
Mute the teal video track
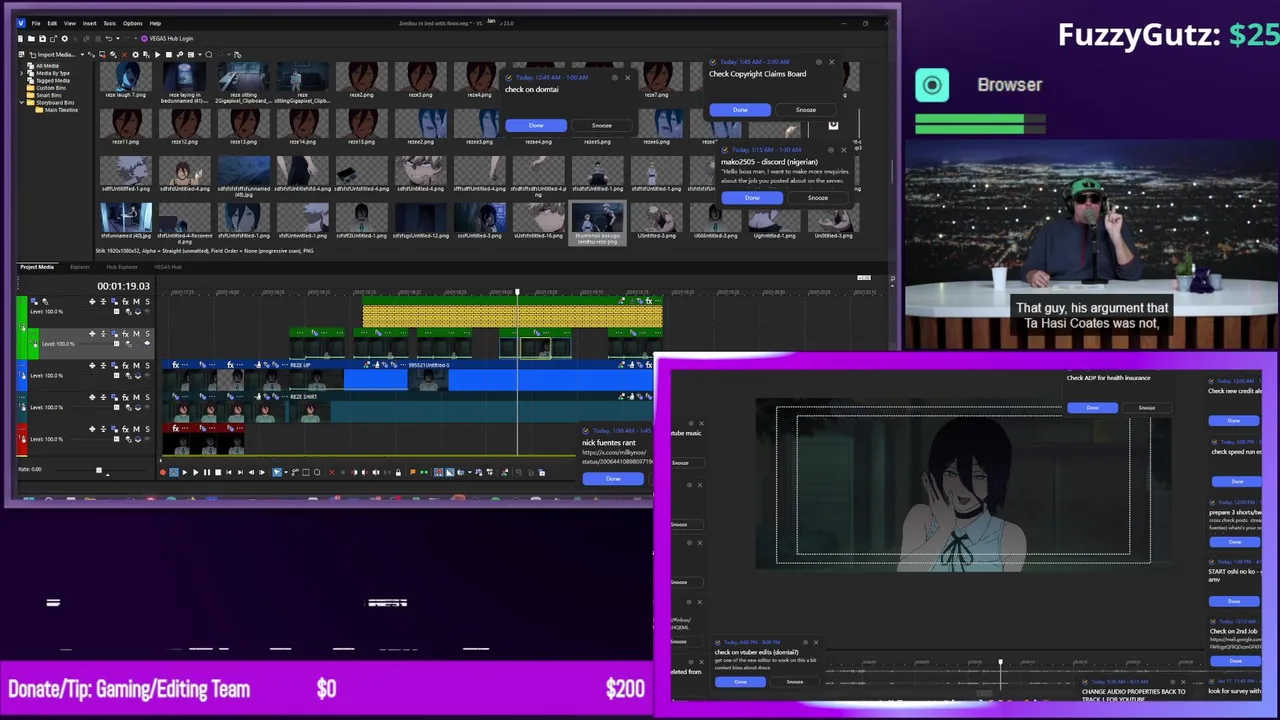pyautogui.click(x=136, y=397)
